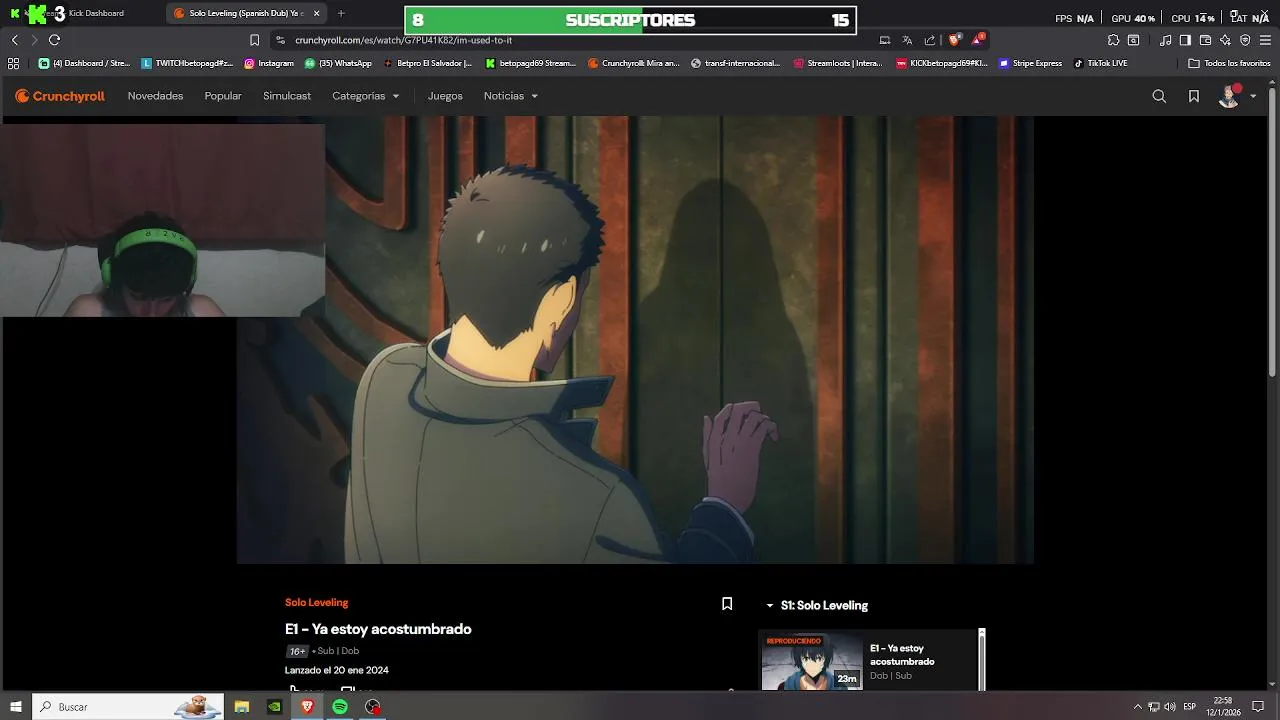Click the episode list scrollbar
This screenshot has height=720, width=1280.
tap(982, 660)
